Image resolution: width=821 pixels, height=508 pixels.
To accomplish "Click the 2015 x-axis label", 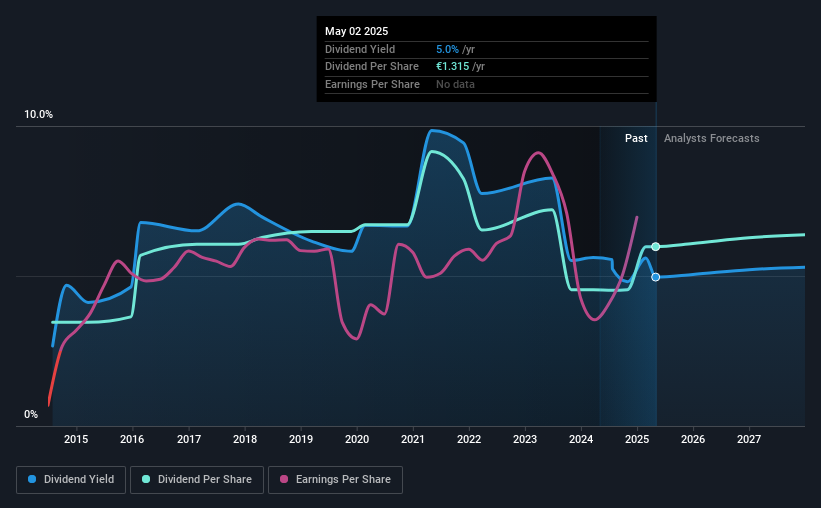I will [76, 439].
